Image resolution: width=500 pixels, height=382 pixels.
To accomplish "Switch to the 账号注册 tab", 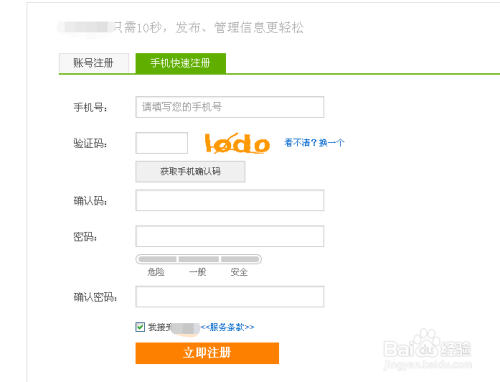I will click(x=94, y=63).
